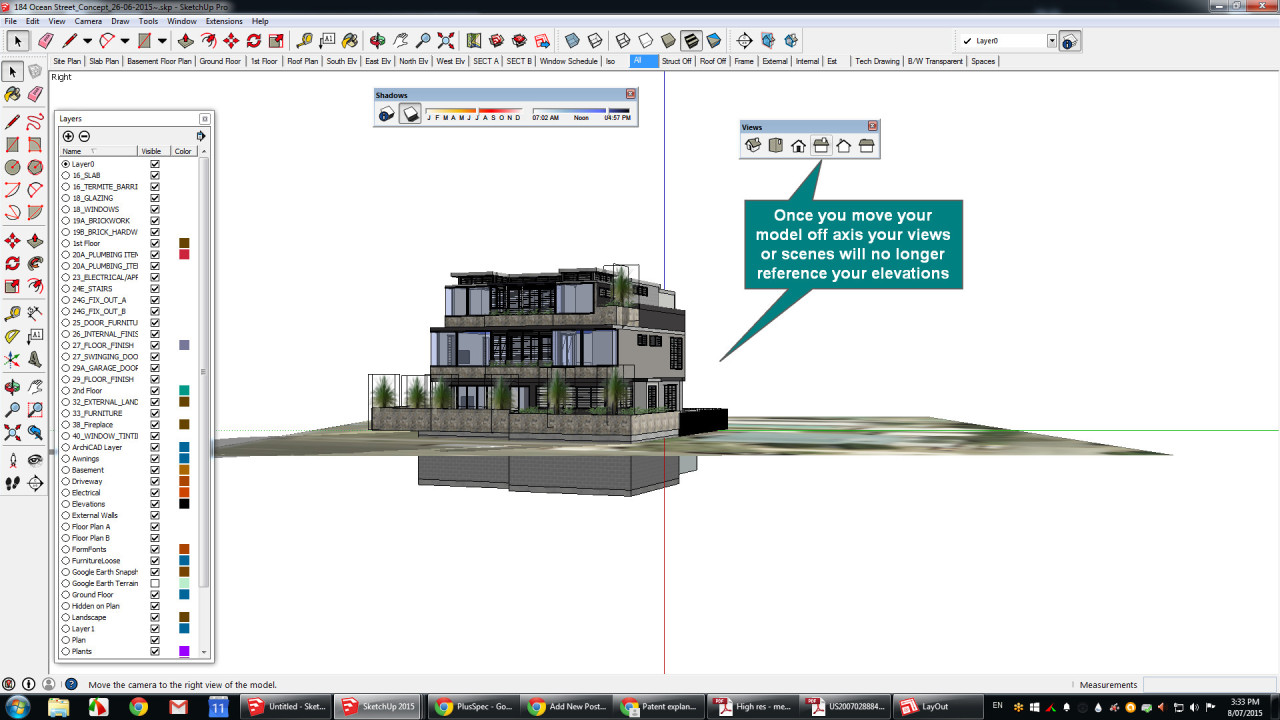
Task: Select the Circle tool in left toolbar
Action: [x=13, y=167]
